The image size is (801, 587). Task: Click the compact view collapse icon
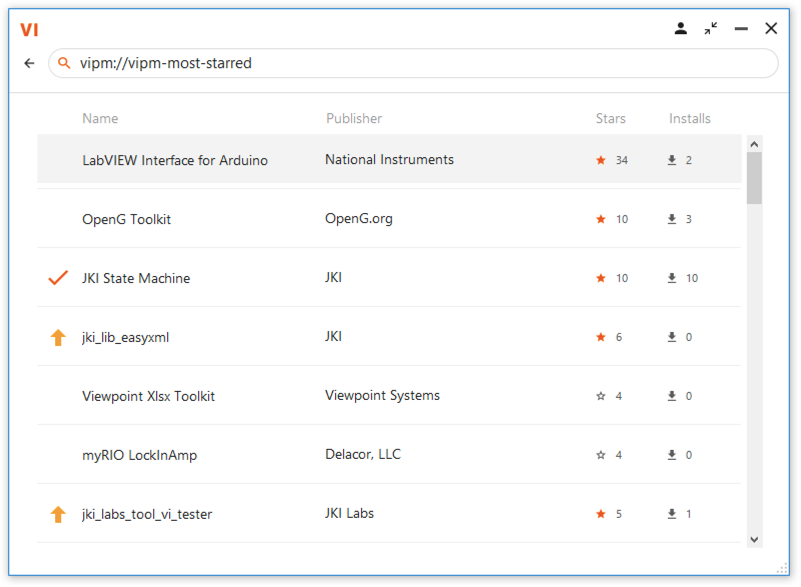pos(711,29)
